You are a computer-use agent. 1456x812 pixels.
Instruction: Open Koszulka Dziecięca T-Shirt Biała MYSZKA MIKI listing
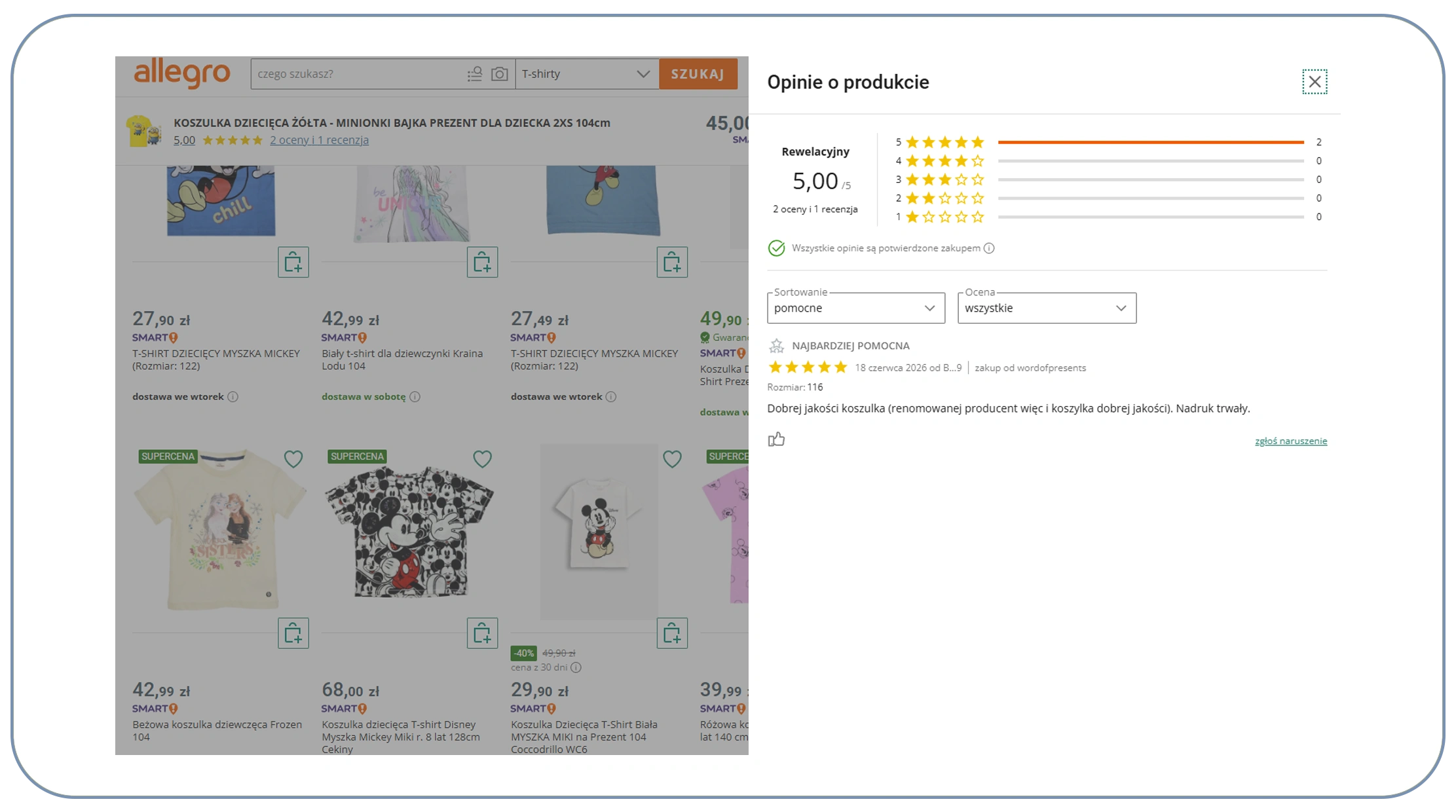[x=584, y=737]
